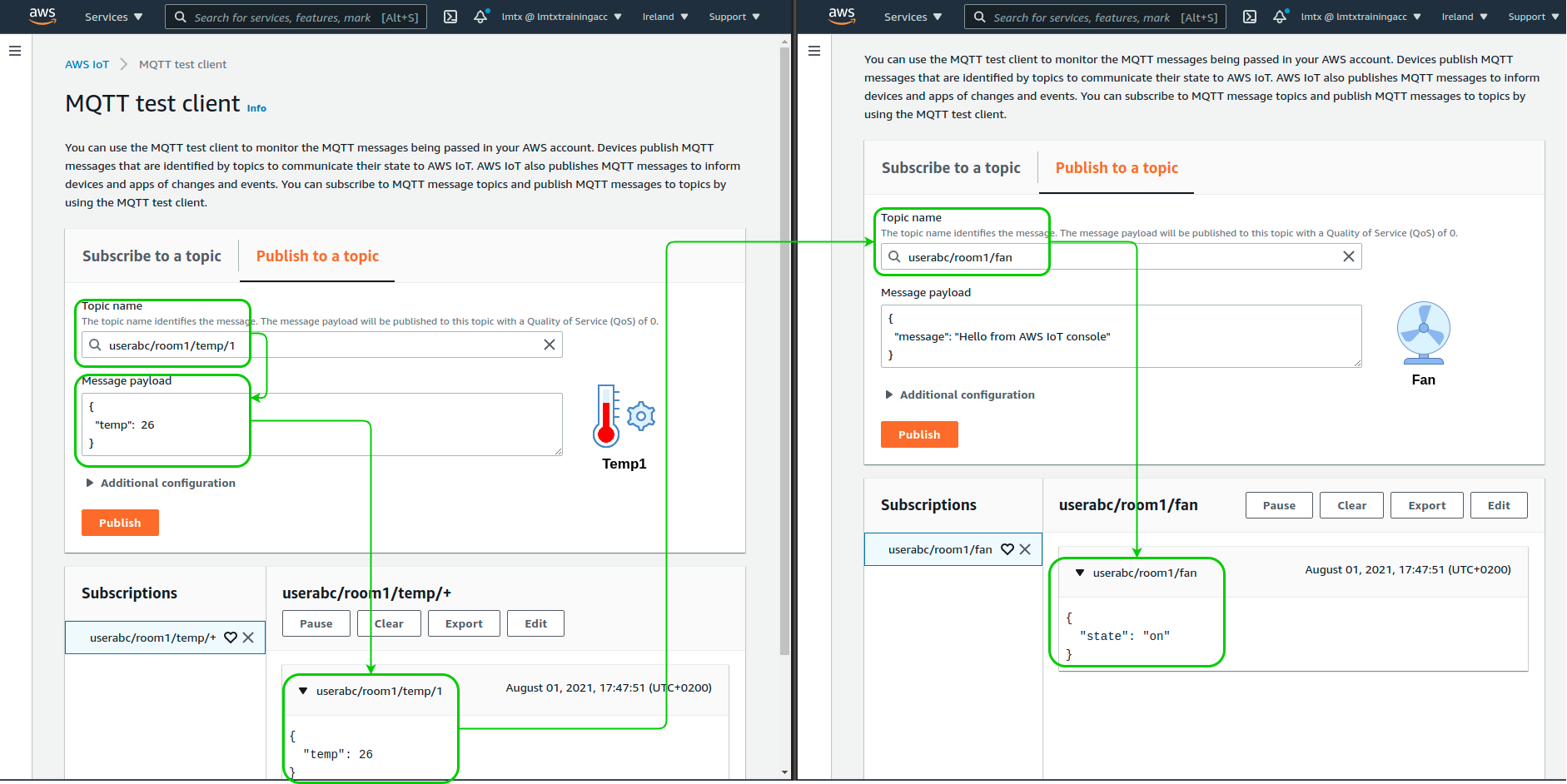Clear the userabc/room1/fan topic name field
Viewport: 1567px width, 784px height.
click(1349, 256)
